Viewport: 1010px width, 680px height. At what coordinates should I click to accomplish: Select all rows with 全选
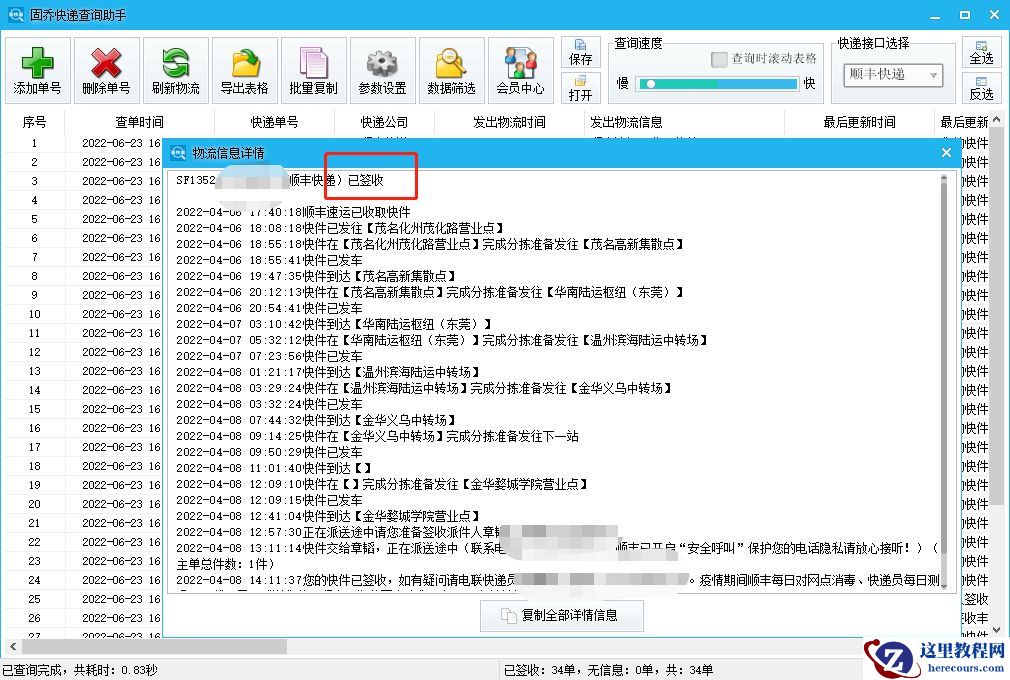pos(981,52)
